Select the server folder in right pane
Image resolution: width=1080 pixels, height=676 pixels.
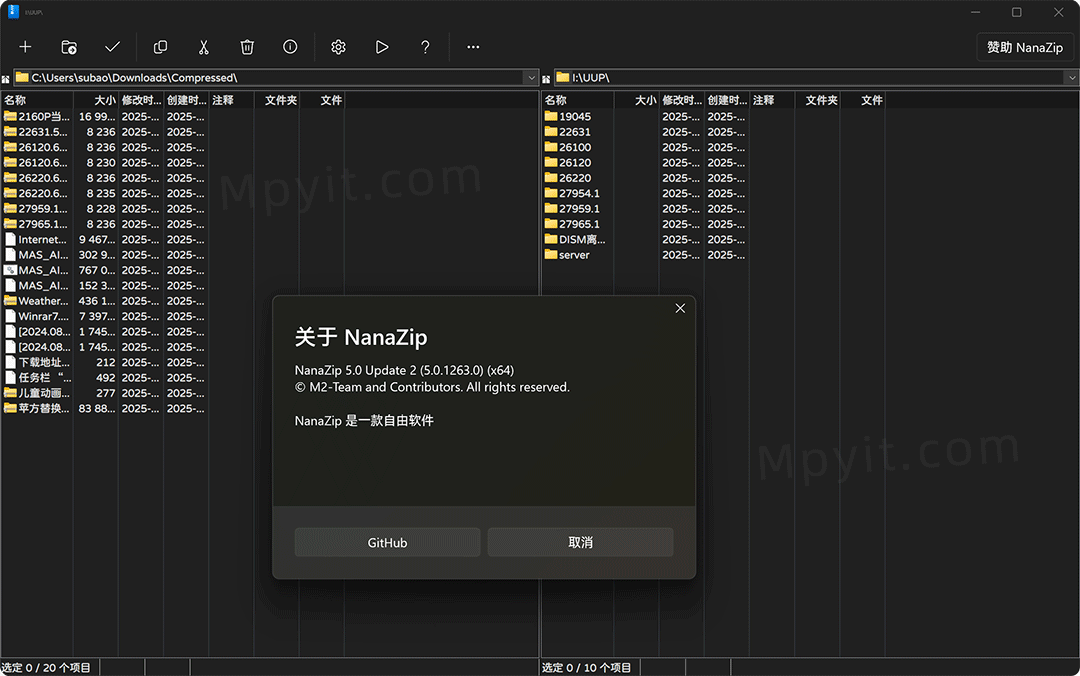(x=567, y=254)
